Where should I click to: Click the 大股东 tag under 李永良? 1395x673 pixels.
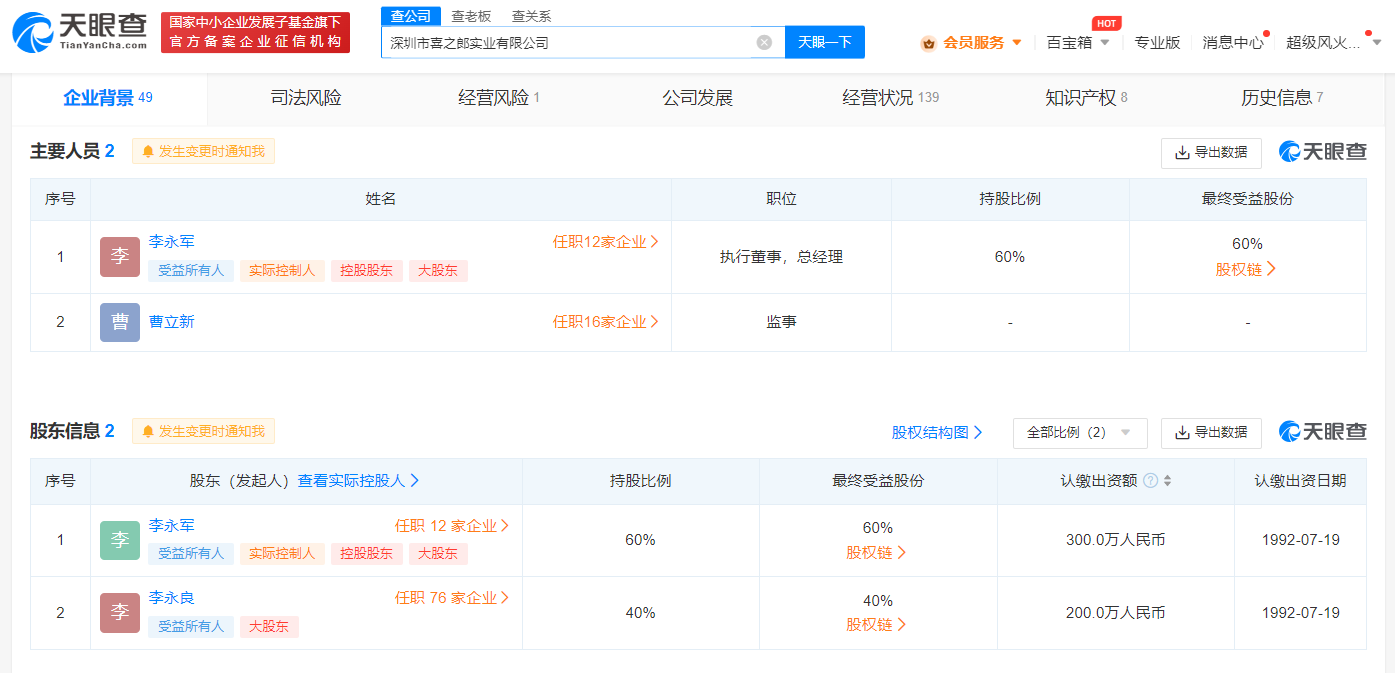tap(269, 627)
